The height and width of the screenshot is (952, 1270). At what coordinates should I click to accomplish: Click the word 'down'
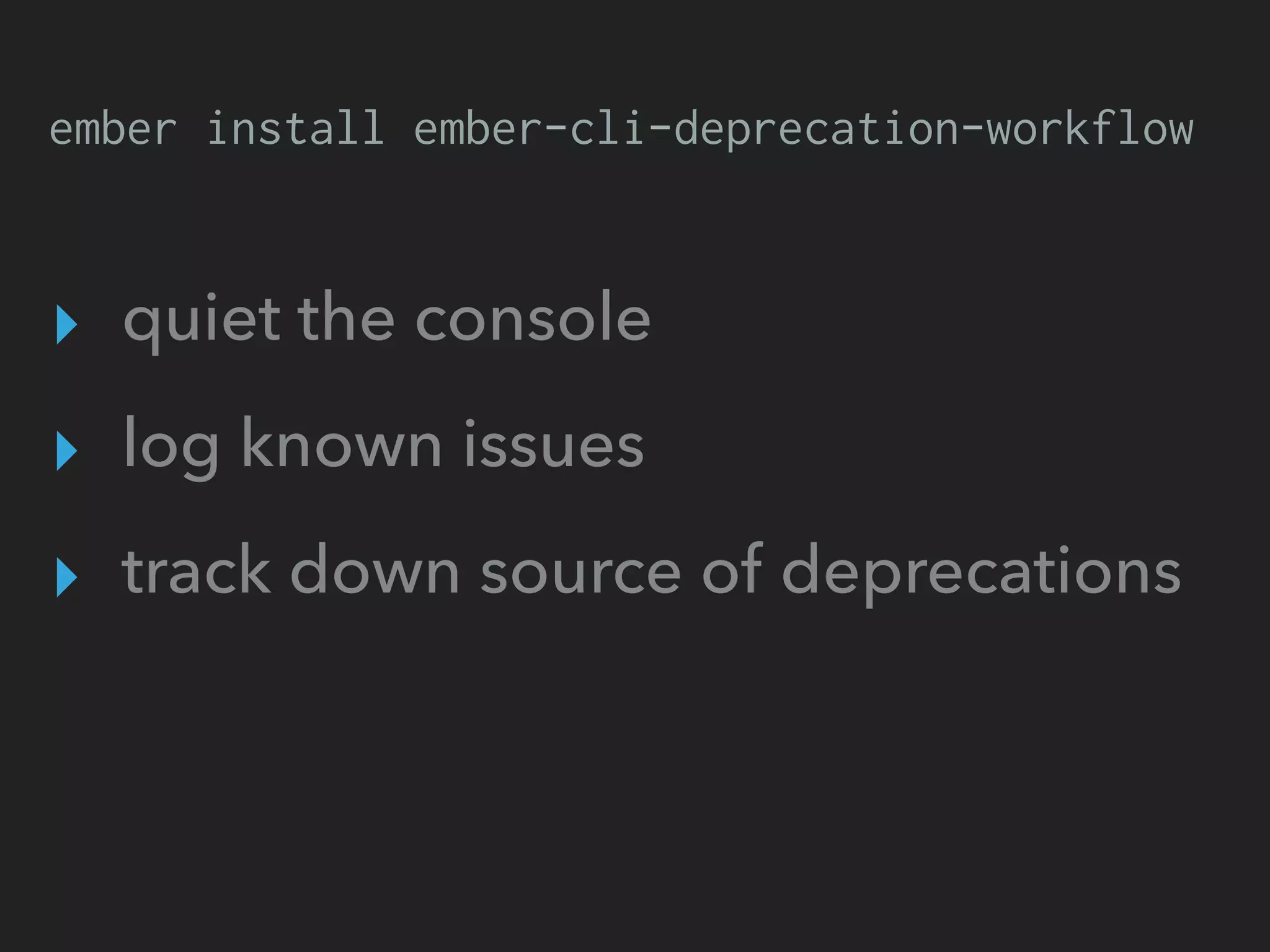[x=375, y=571]
